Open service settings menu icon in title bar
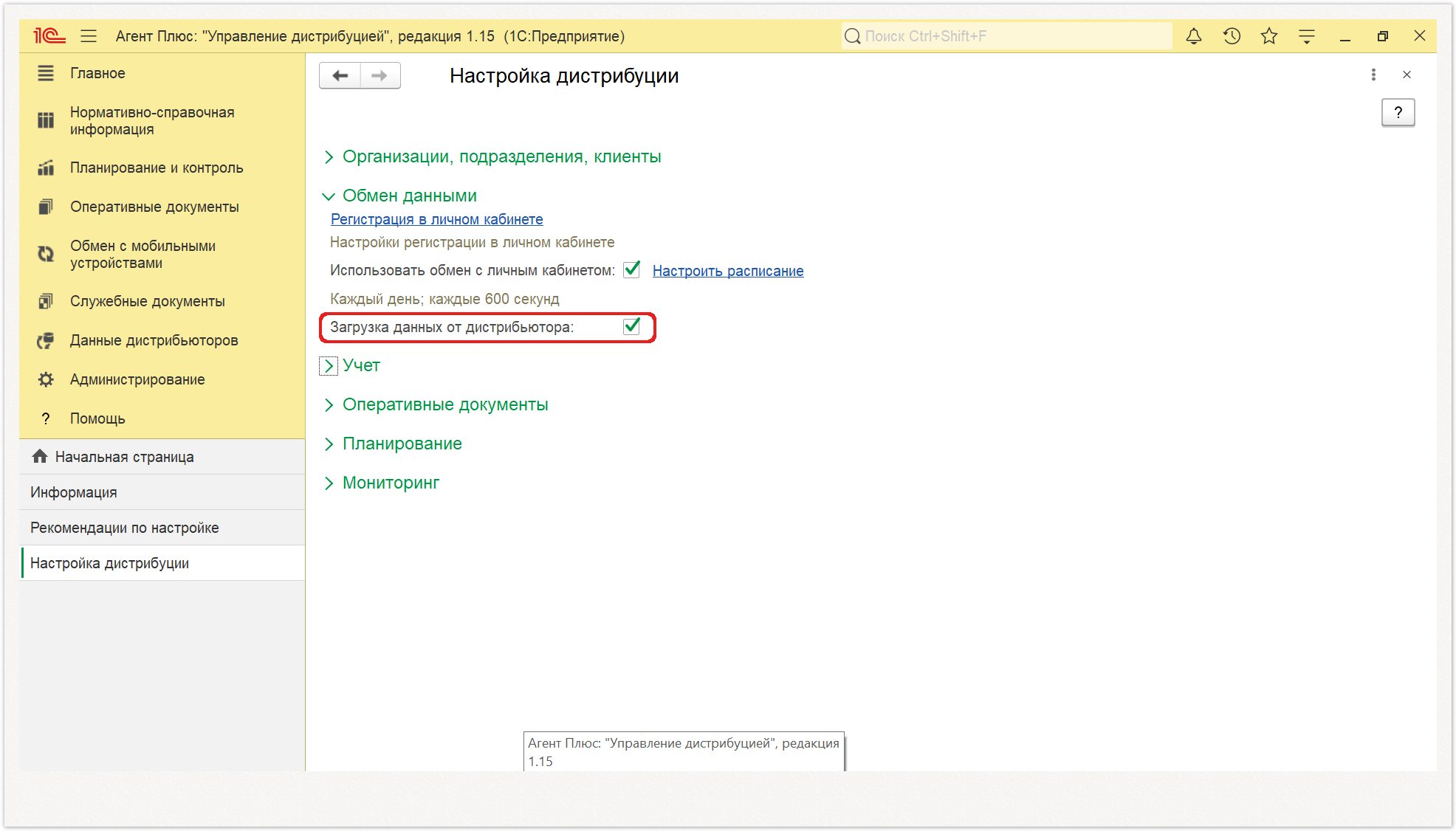The height and width of the screenshot is (831, 1456). point(1307,35)
